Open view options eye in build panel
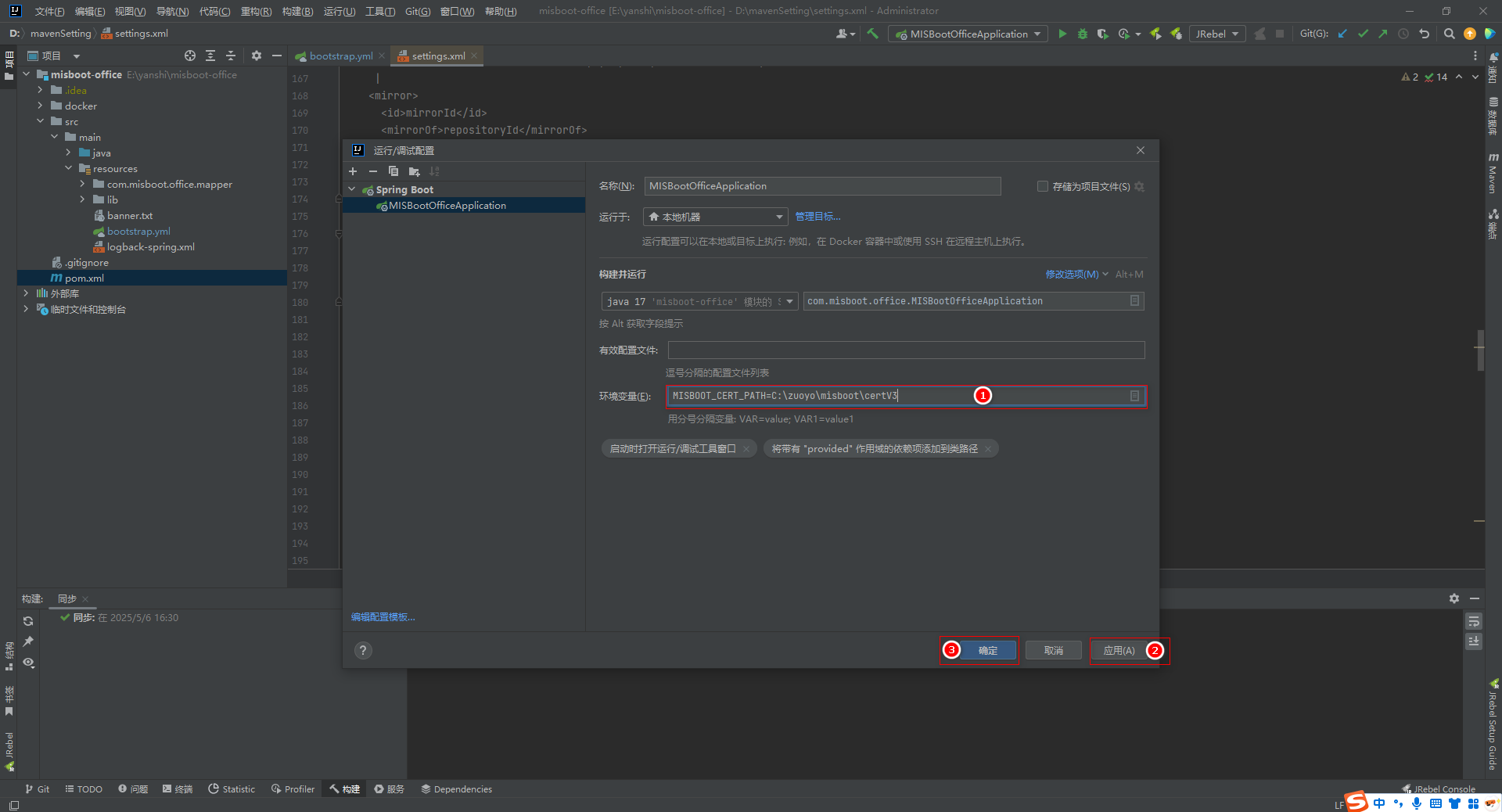The width and height of the screenshot is (1502, 812). pos(28,663)
